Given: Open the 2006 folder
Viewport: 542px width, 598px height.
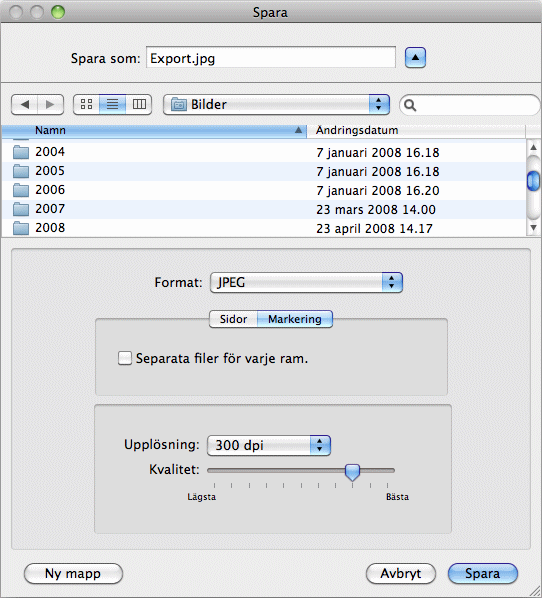Looking at the screenshot, I should click(x=263, y=190).
